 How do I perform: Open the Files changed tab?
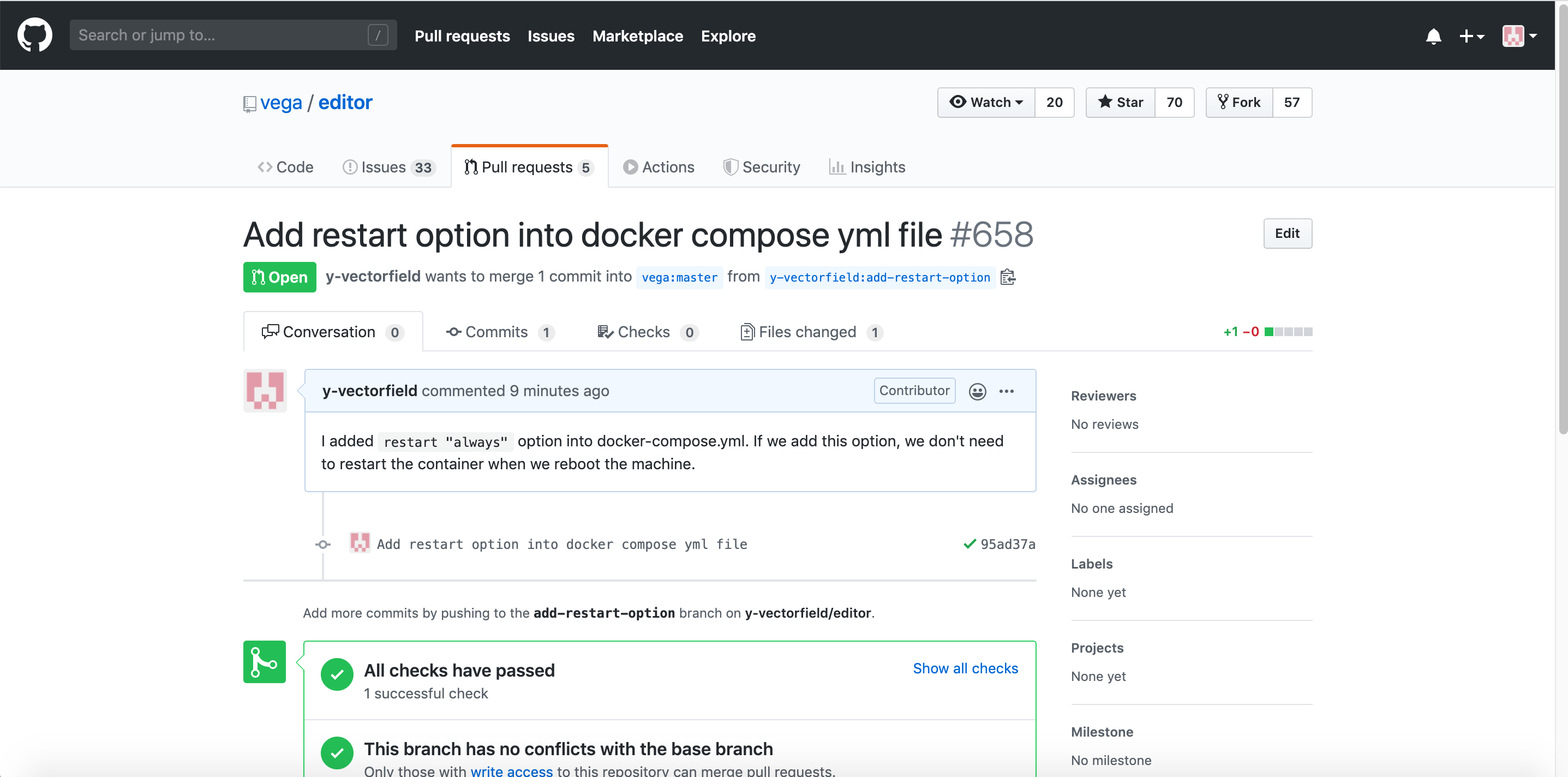[811, 332]
